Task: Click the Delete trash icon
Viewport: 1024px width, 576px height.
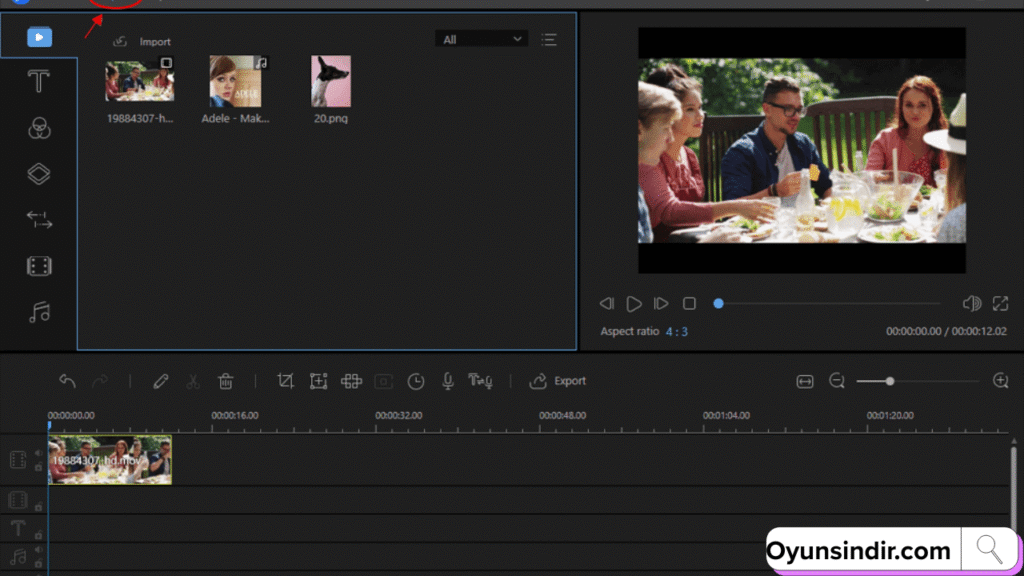Action: (x=226, y=381)
